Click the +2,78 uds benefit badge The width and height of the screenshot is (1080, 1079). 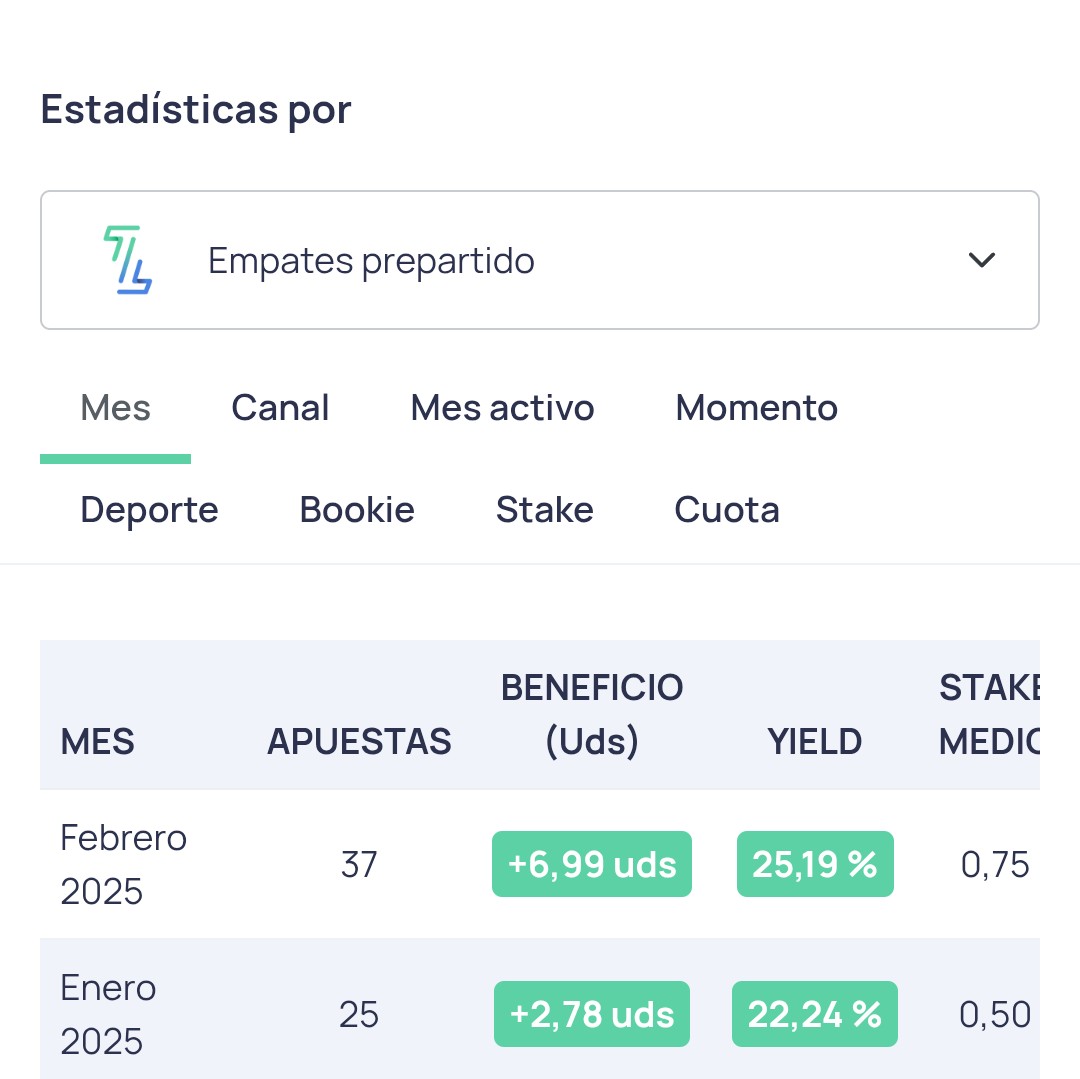[x=592, y=1014]
